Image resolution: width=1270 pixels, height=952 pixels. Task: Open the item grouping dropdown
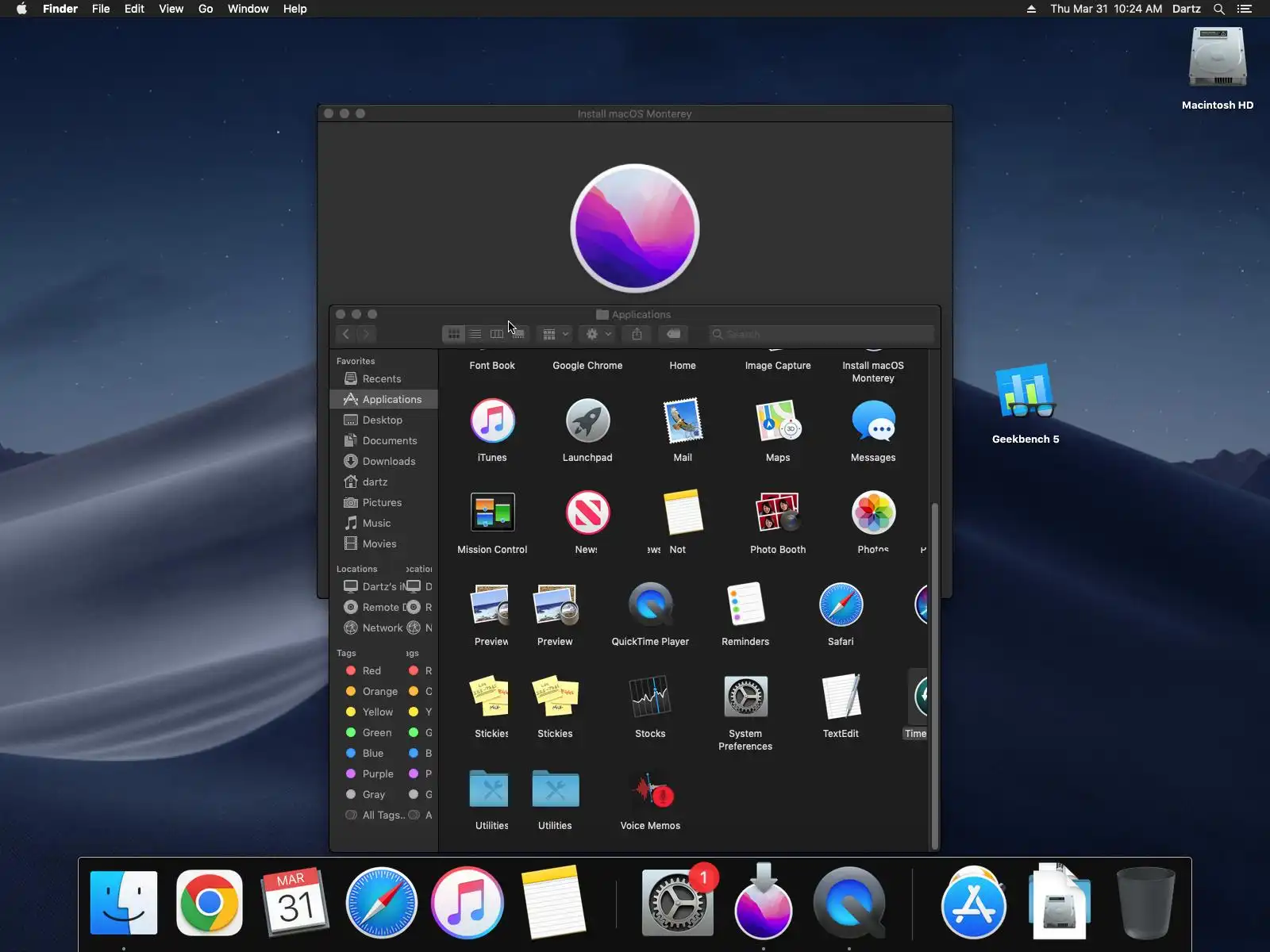[554, 334]
